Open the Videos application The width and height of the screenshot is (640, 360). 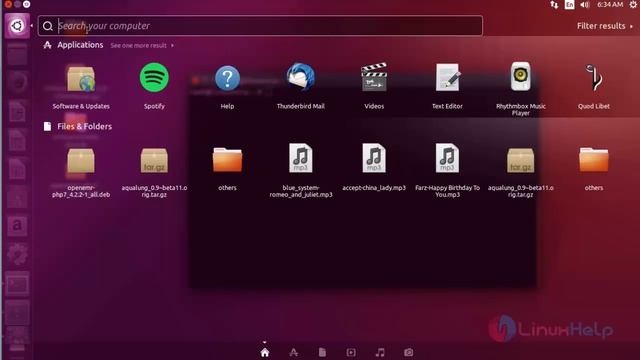tap(374, 77)
